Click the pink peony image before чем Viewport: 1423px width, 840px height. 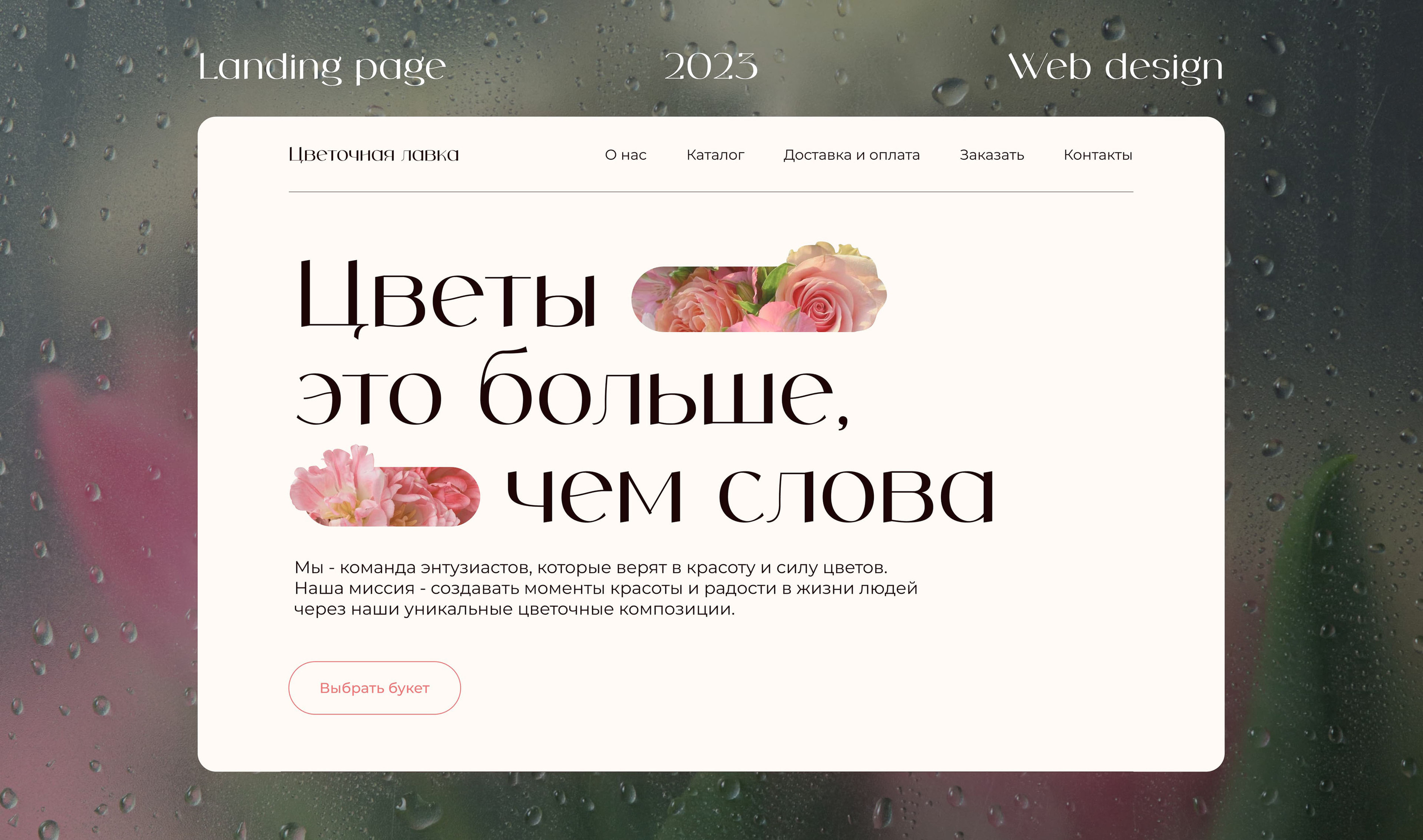click(x=384, y=486)
